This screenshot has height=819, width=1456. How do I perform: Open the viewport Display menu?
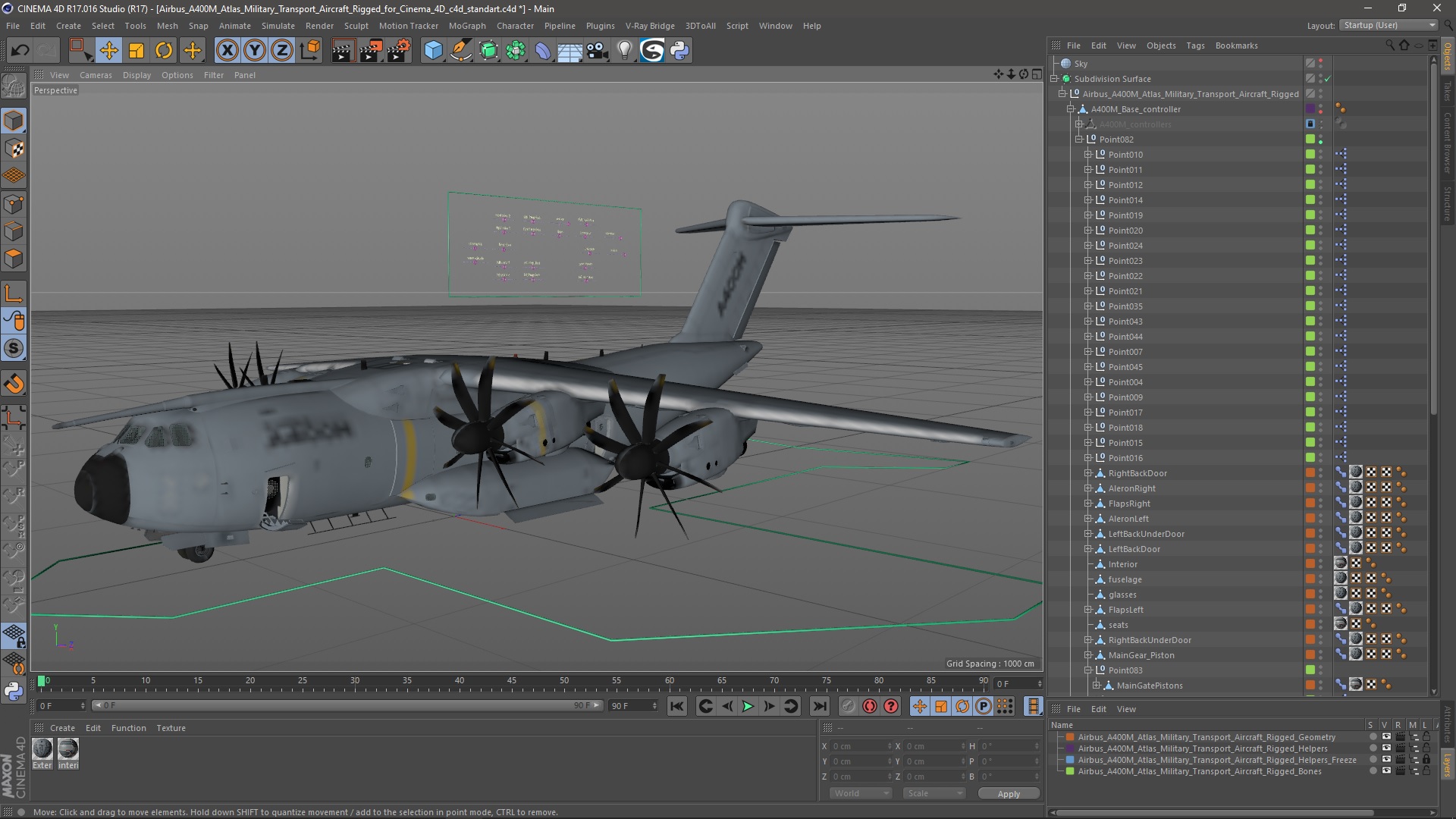click(136, 75)
